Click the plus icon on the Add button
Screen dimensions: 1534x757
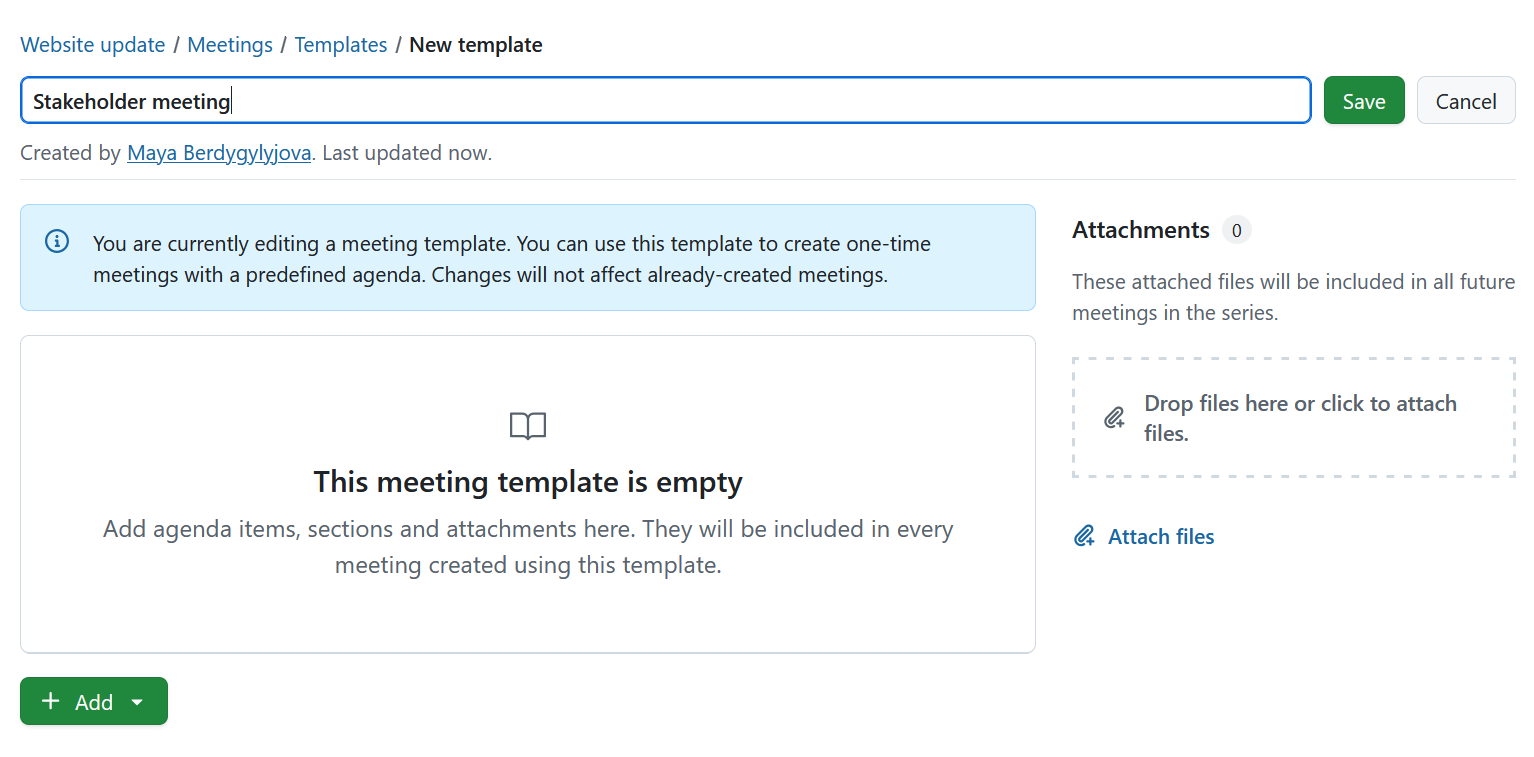click(x=50, y=701)
